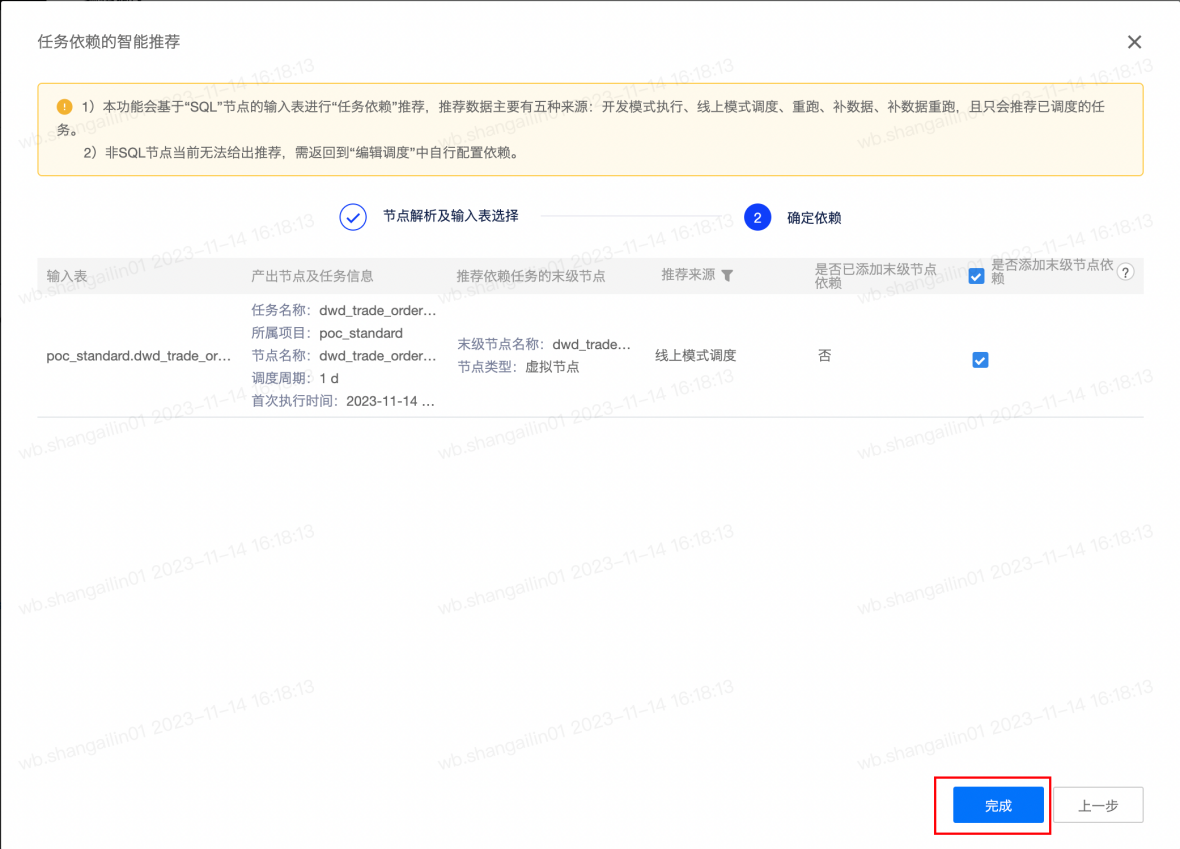Click the 线上模式调度 cell

pos(695,355)
